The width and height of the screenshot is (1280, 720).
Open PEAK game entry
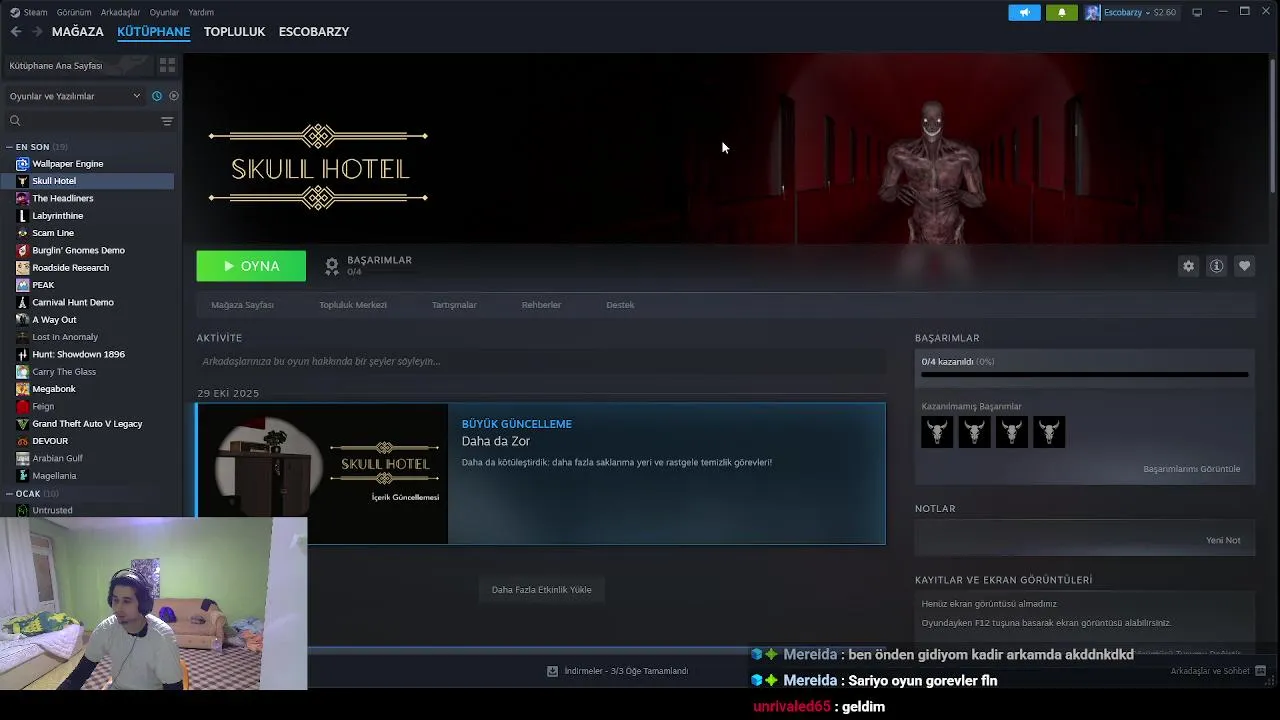pyautogui.click(x=43, y=285)
